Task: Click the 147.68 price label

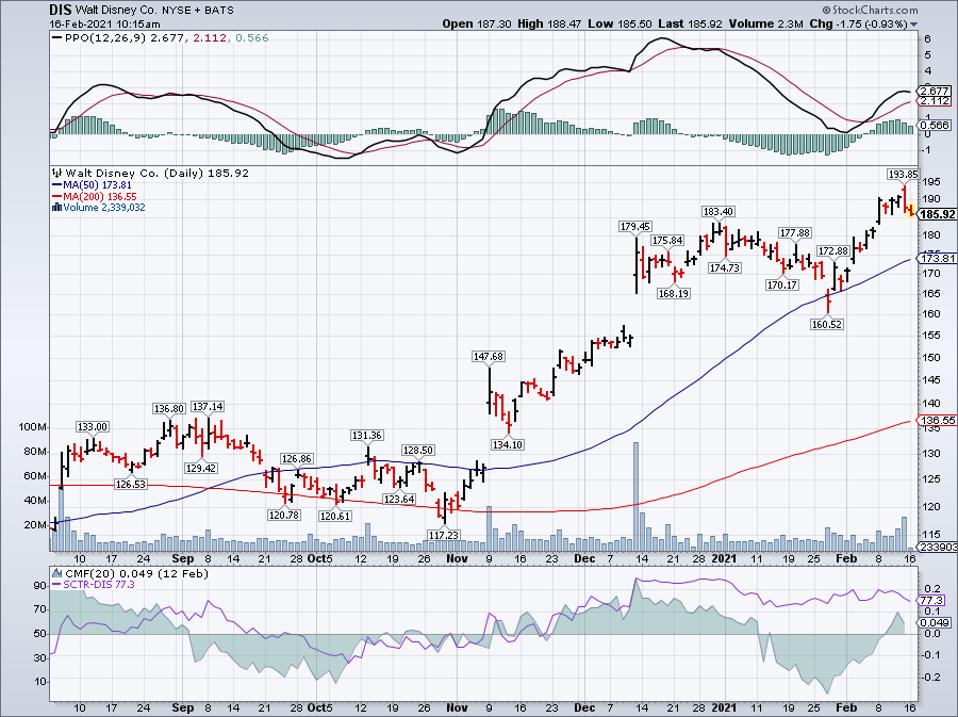Action: click(489, 357)
